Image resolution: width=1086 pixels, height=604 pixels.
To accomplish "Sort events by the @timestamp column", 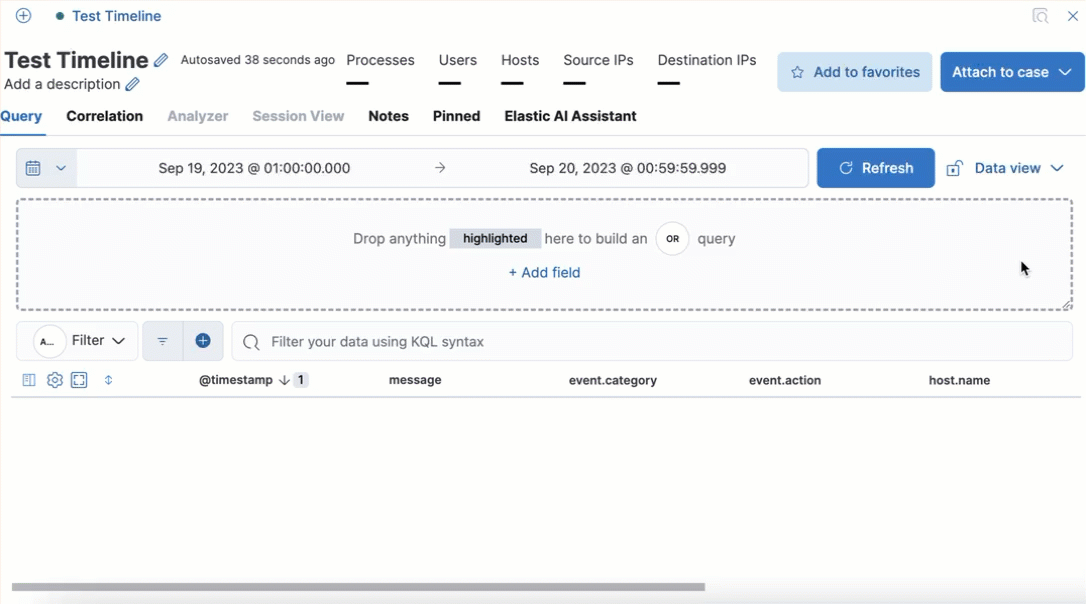I will point(235,380).
